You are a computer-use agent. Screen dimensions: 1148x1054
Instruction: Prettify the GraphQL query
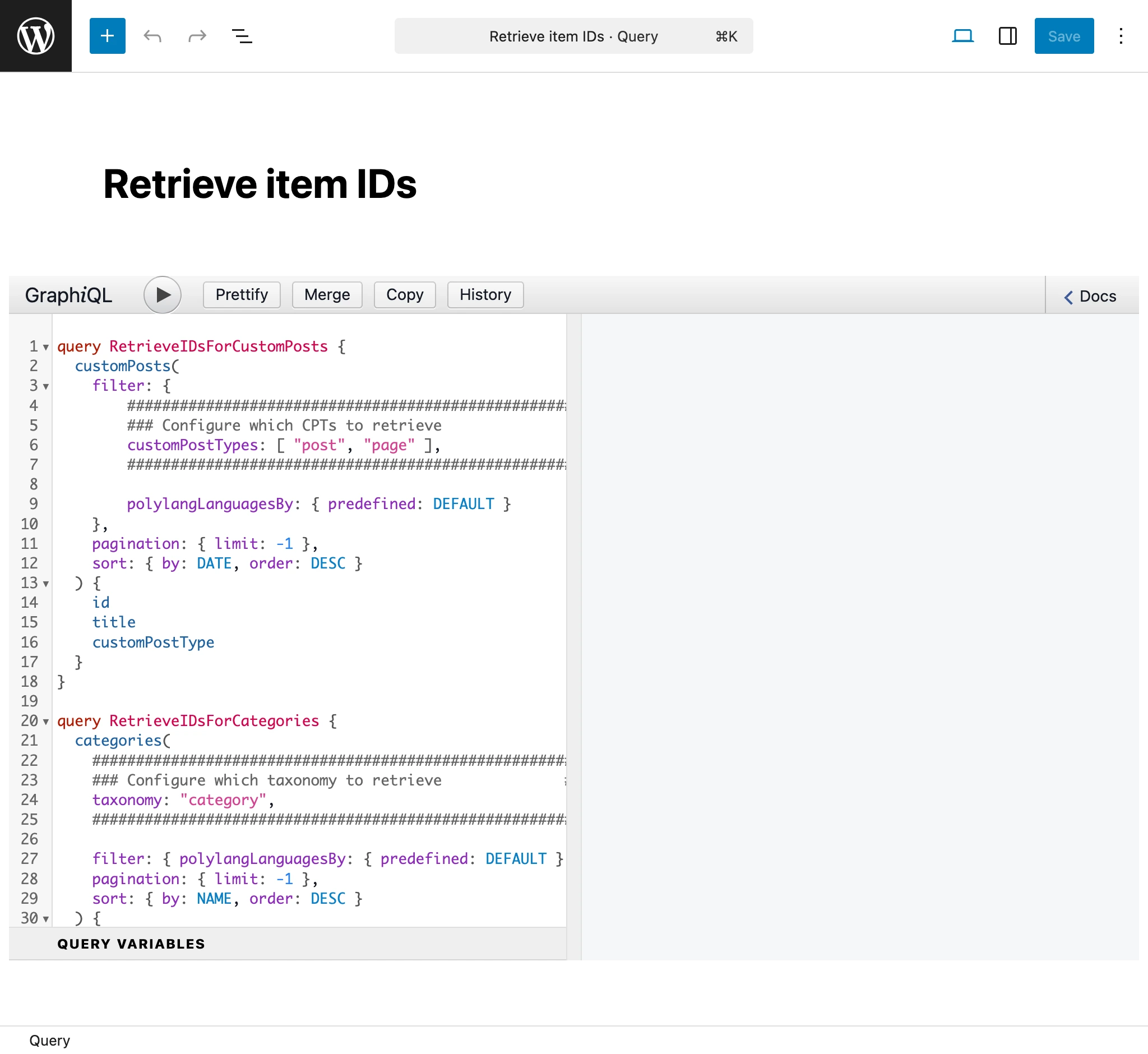click(x=241, y=295)
